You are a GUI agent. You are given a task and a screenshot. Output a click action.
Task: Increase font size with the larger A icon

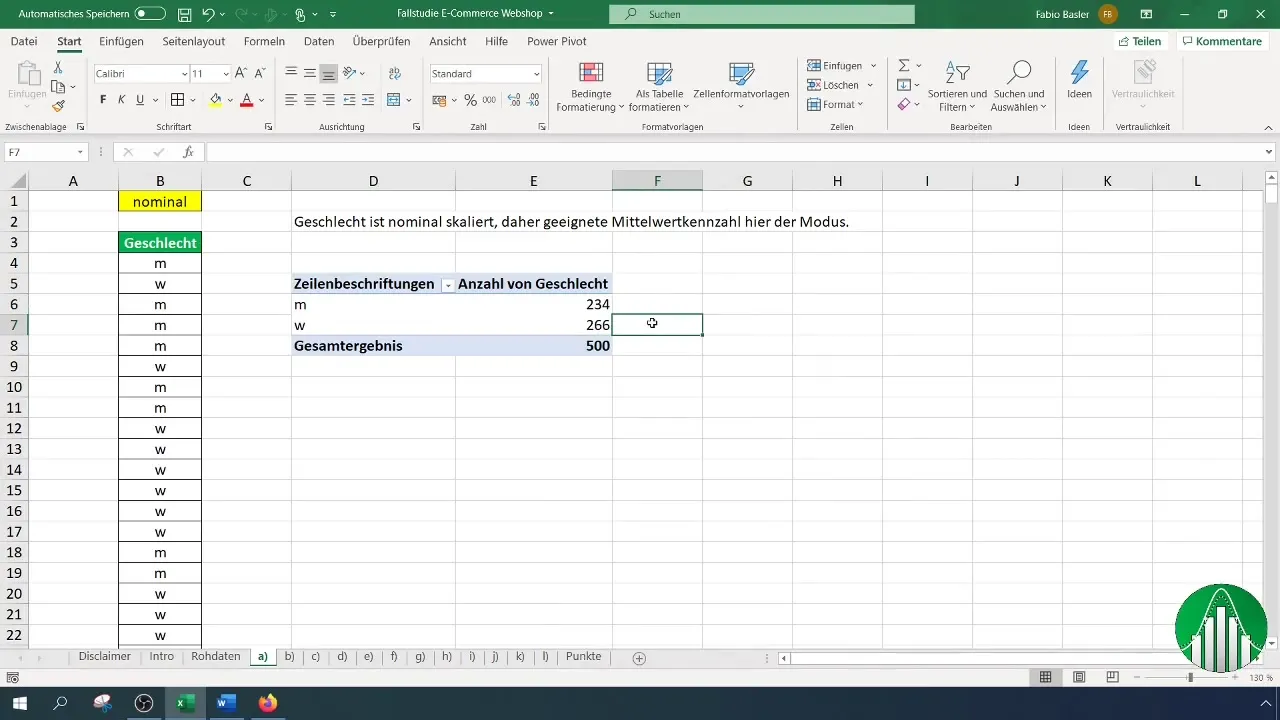click(241, 74)
